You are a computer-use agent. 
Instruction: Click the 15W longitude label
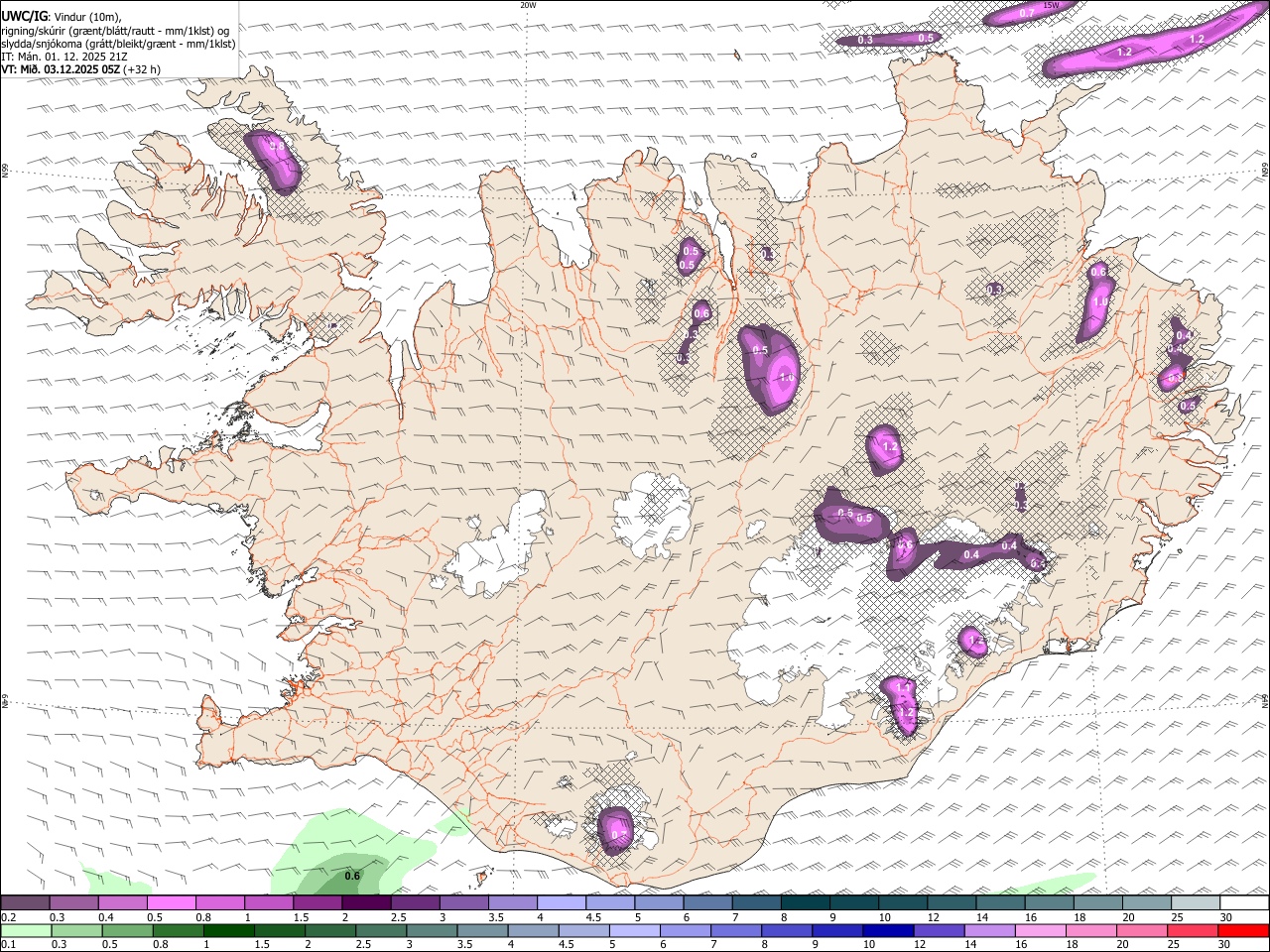(1051, 5)
